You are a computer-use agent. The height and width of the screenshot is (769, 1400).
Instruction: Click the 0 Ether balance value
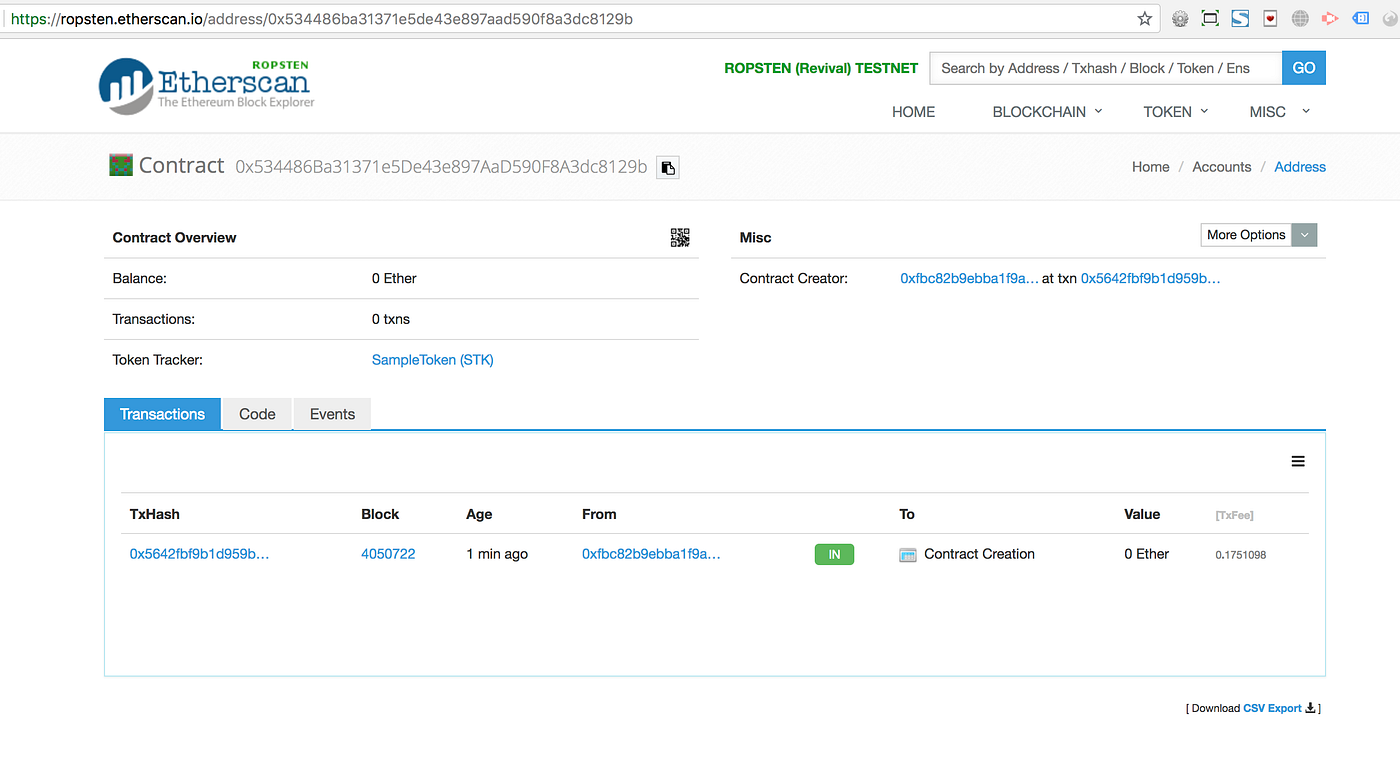tap(394, 279)
